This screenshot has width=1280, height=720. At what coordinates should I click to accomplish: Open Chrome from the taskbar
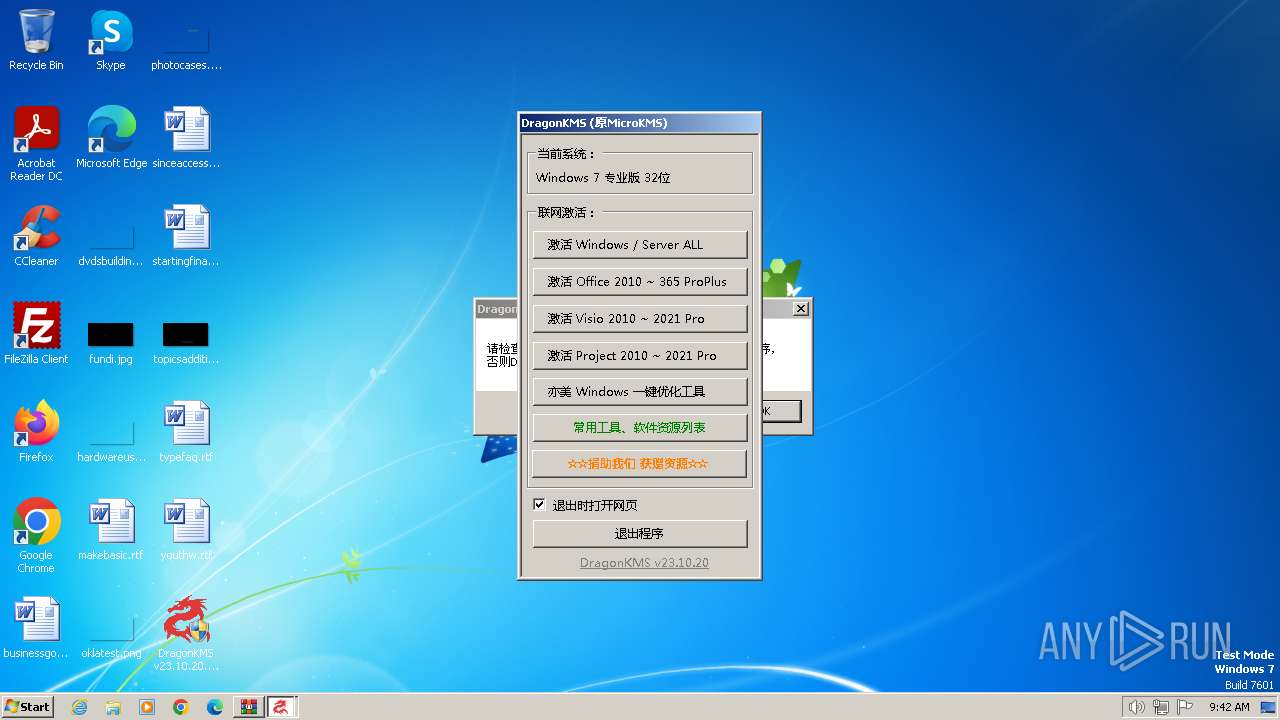point(180,707)
